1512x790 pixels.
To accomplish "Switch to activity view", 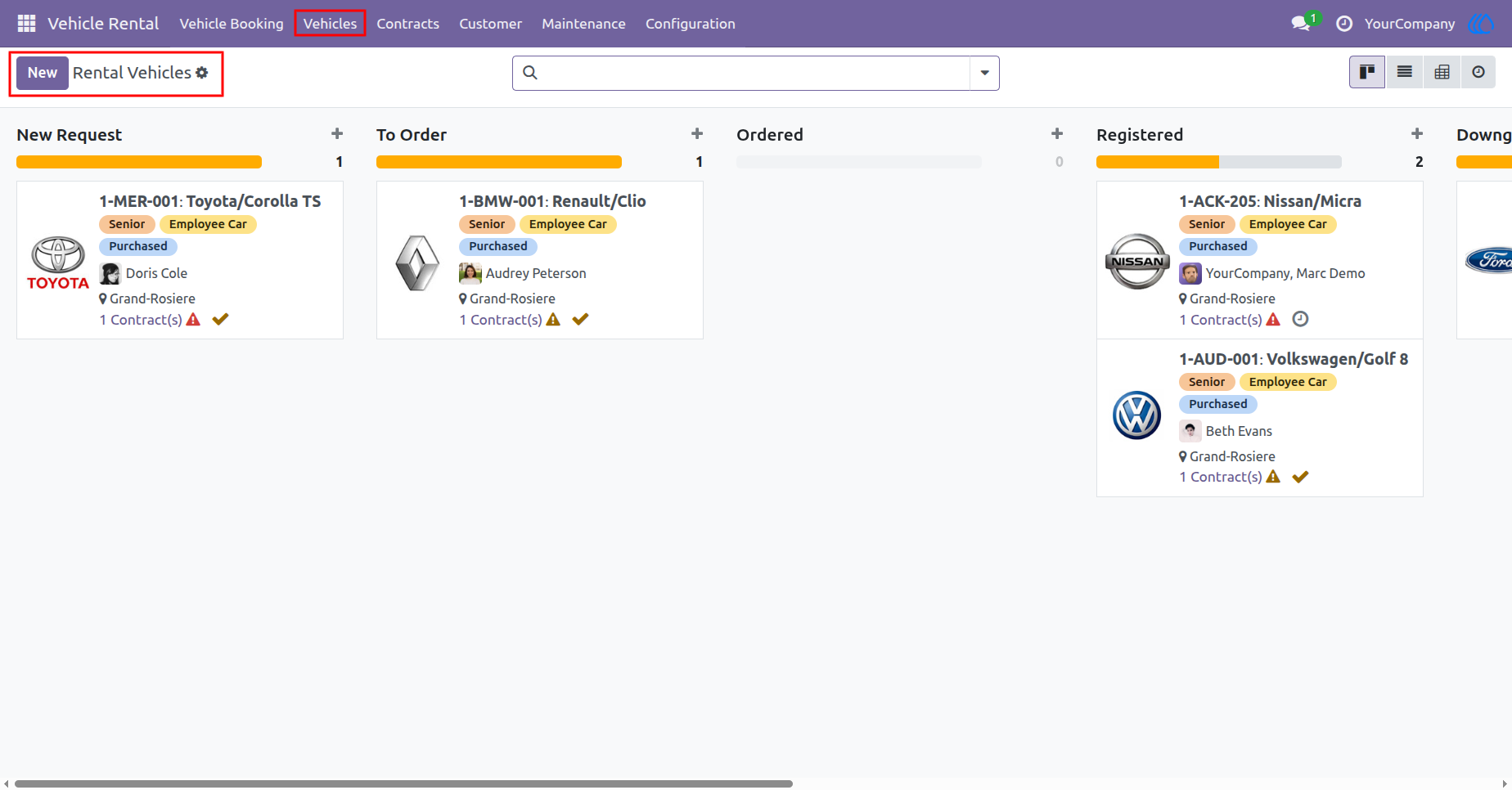I will 1478,72.
